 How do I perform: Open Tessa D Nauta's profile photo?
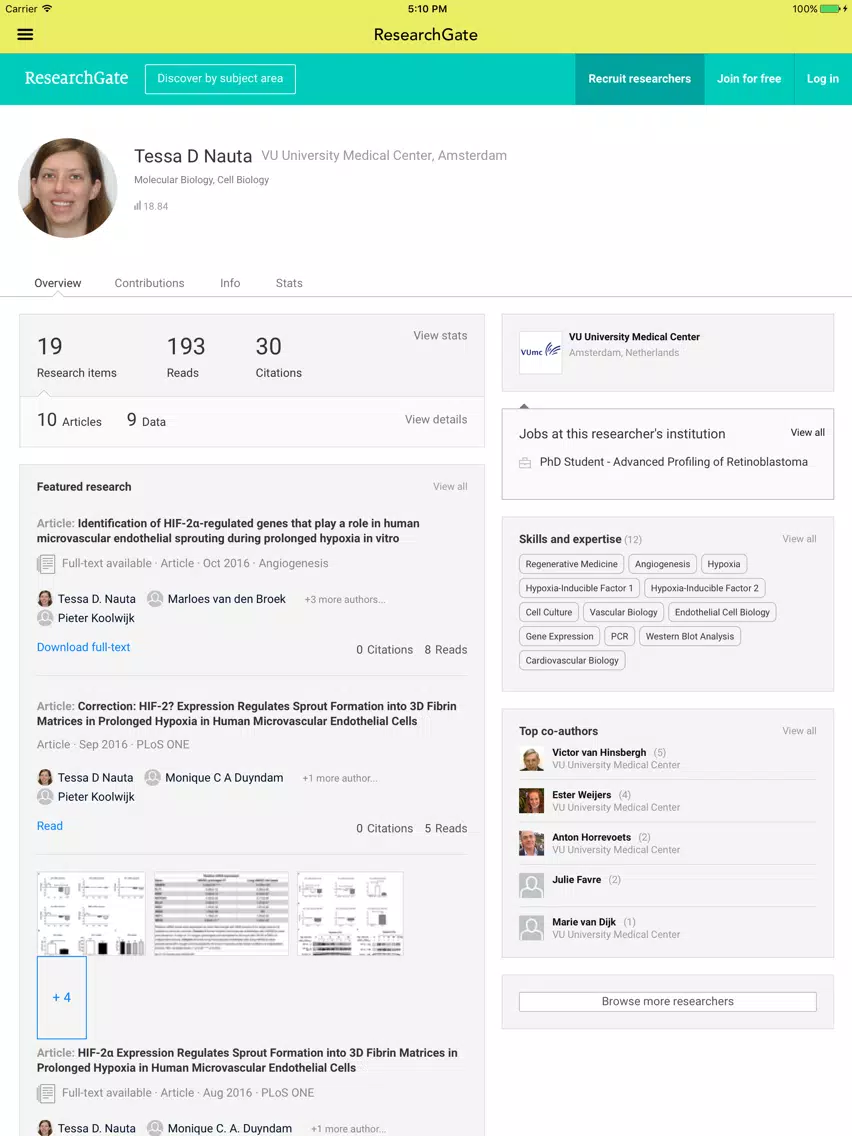click(67, 188)
